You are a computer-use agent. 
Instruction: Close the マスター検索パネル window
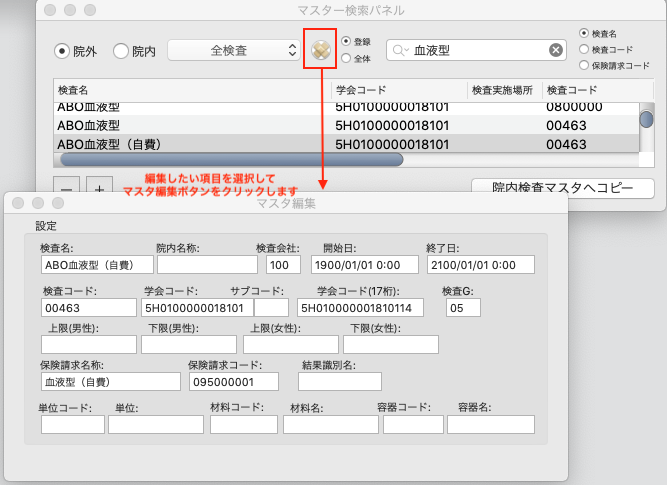[x=50, y=10]
